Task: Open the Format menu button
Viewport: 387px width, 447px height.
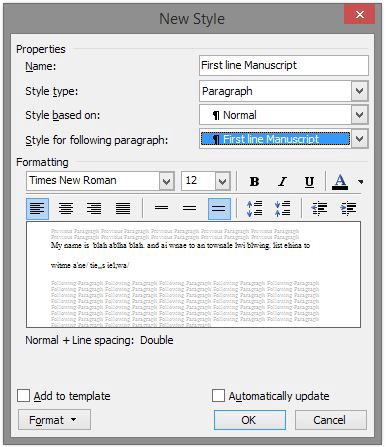Action: click(x=54, y=420)
